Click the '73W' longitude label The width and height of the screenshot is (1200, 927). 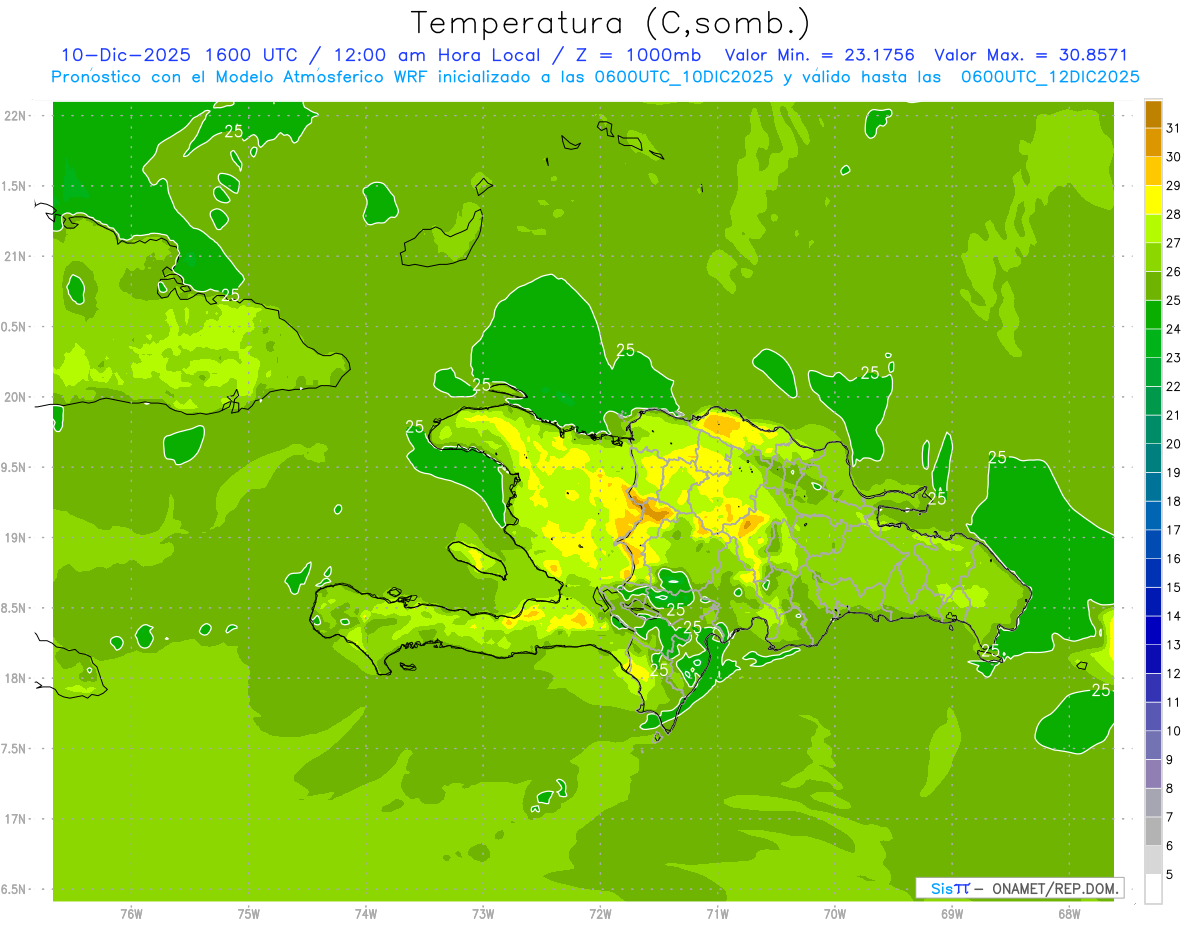[x=483, y=913]
